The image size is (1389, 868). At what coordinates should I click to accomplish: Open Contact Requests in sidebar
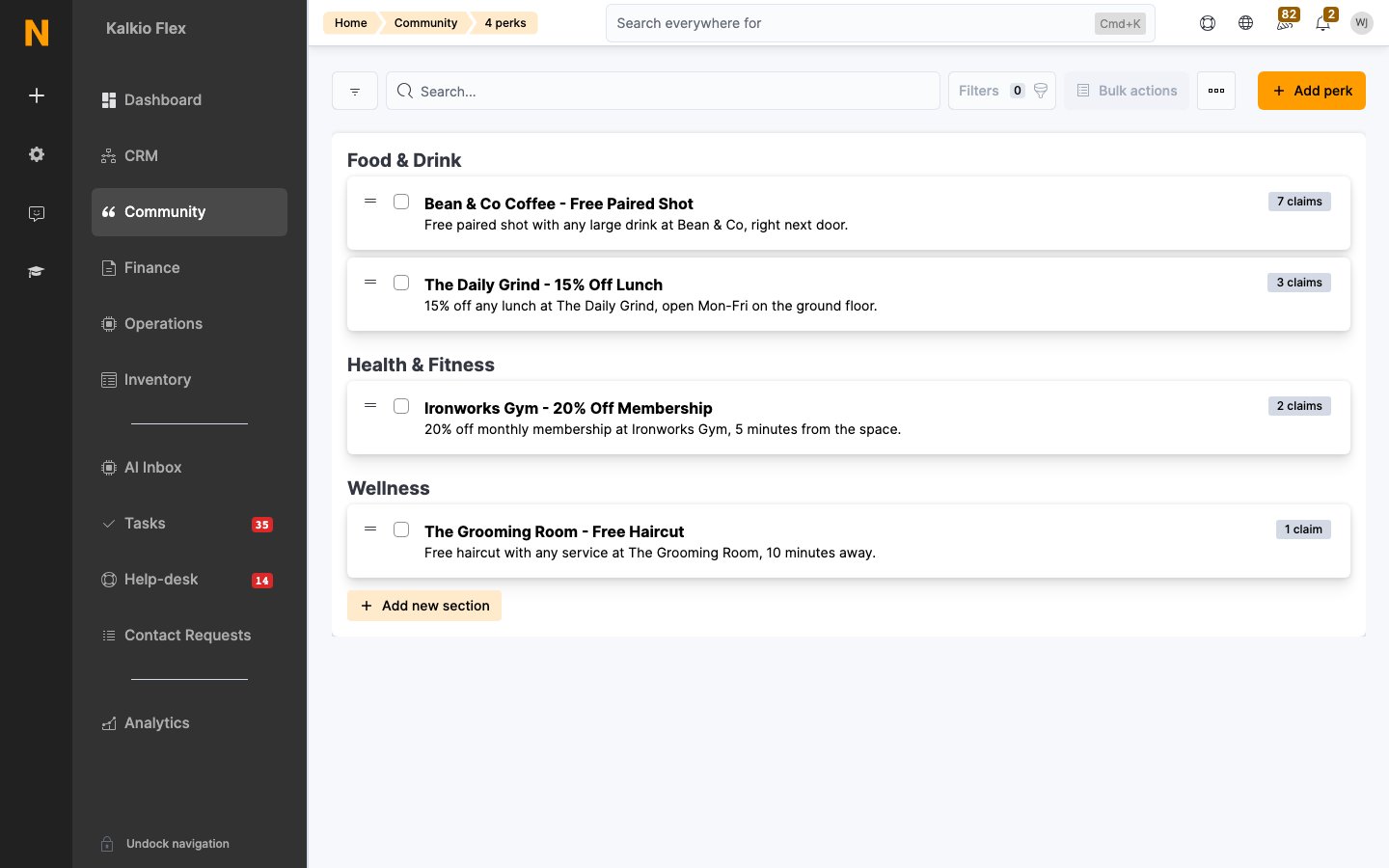189,636
